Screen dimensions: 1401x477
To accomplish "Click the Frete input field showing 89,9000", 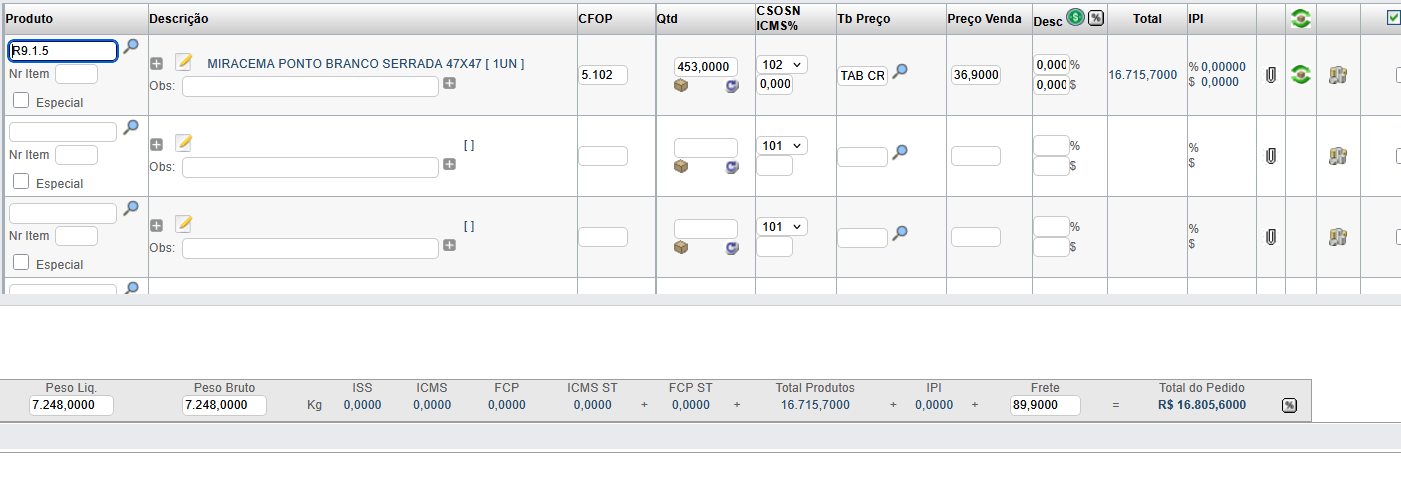I will point(1044,405).
